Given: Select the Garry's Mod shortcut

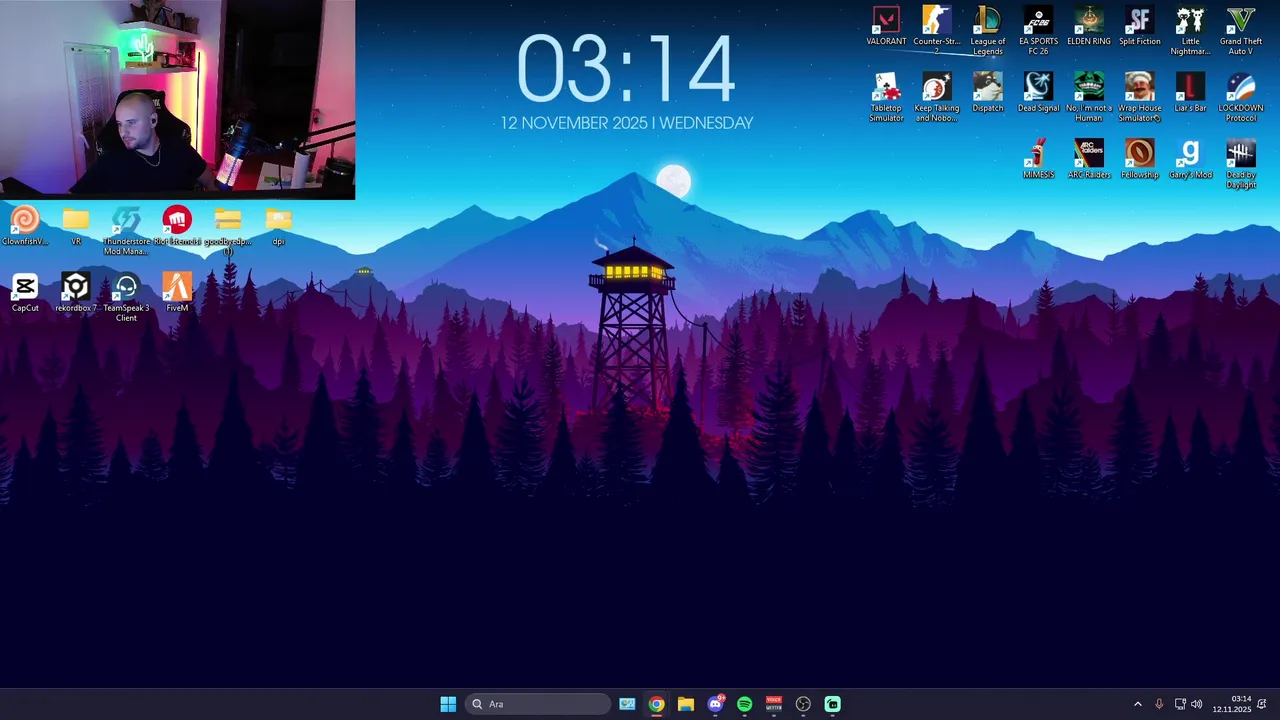Looking at the screenshot, I should 1190,160.
